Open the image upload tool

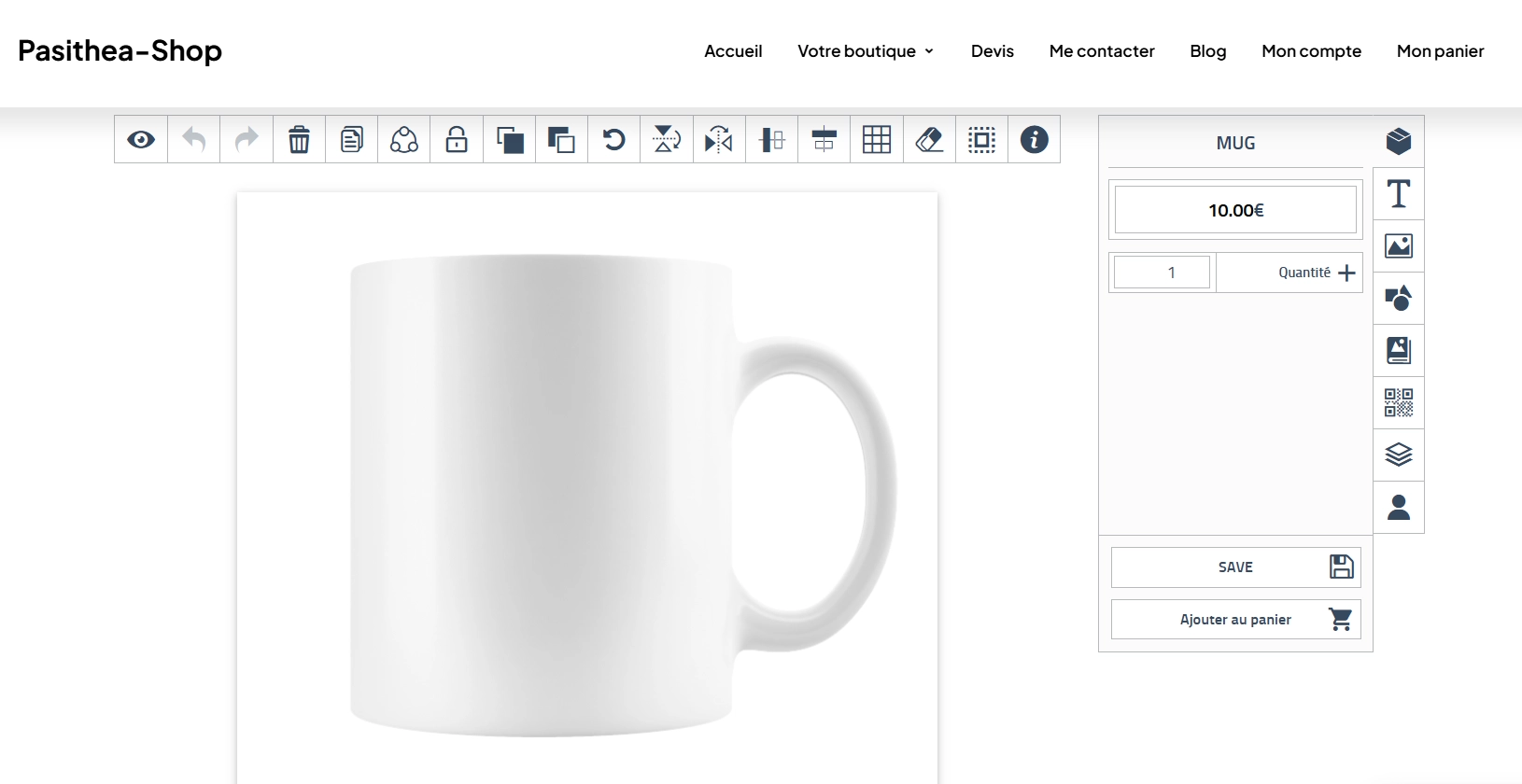coord(1398,246)
